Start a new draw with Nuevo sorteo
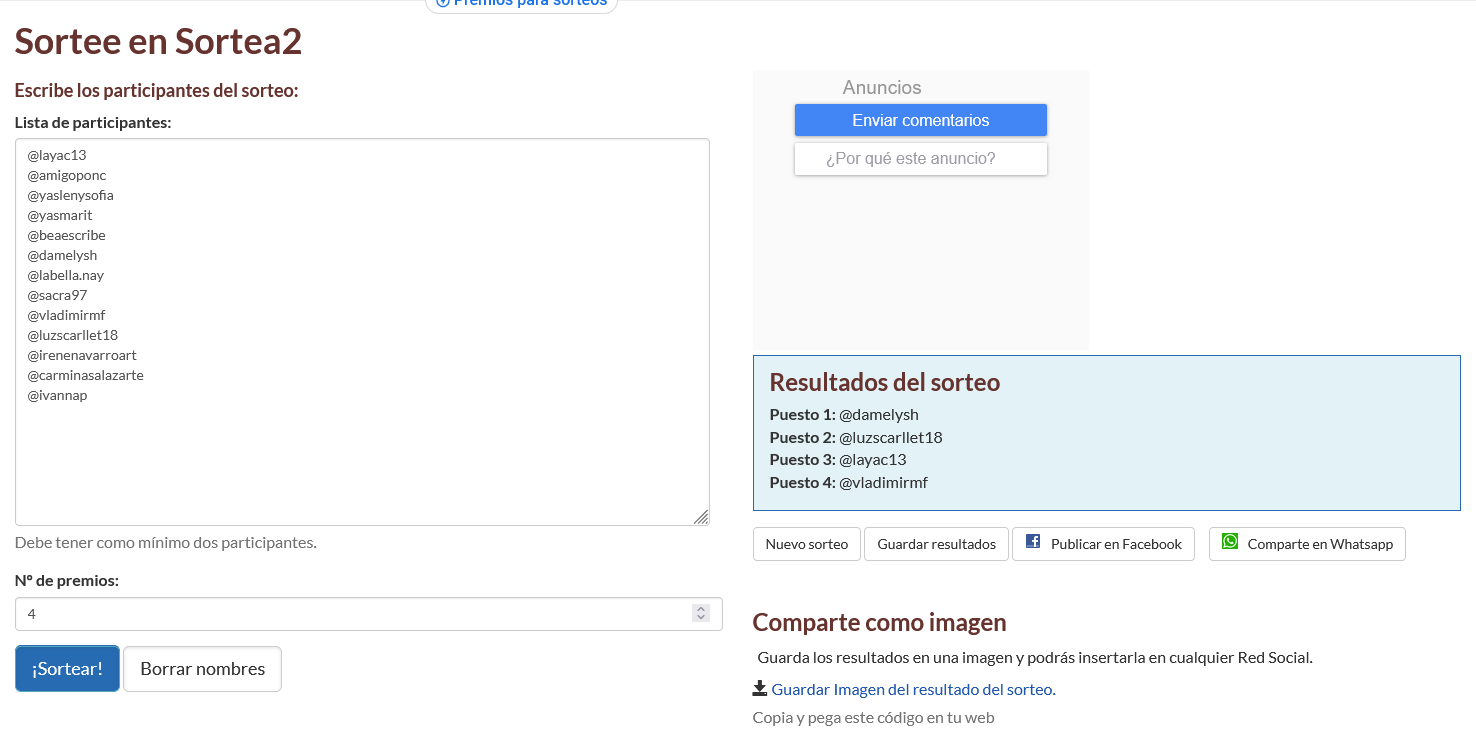 pyautogui.click(x=806, y=544)
